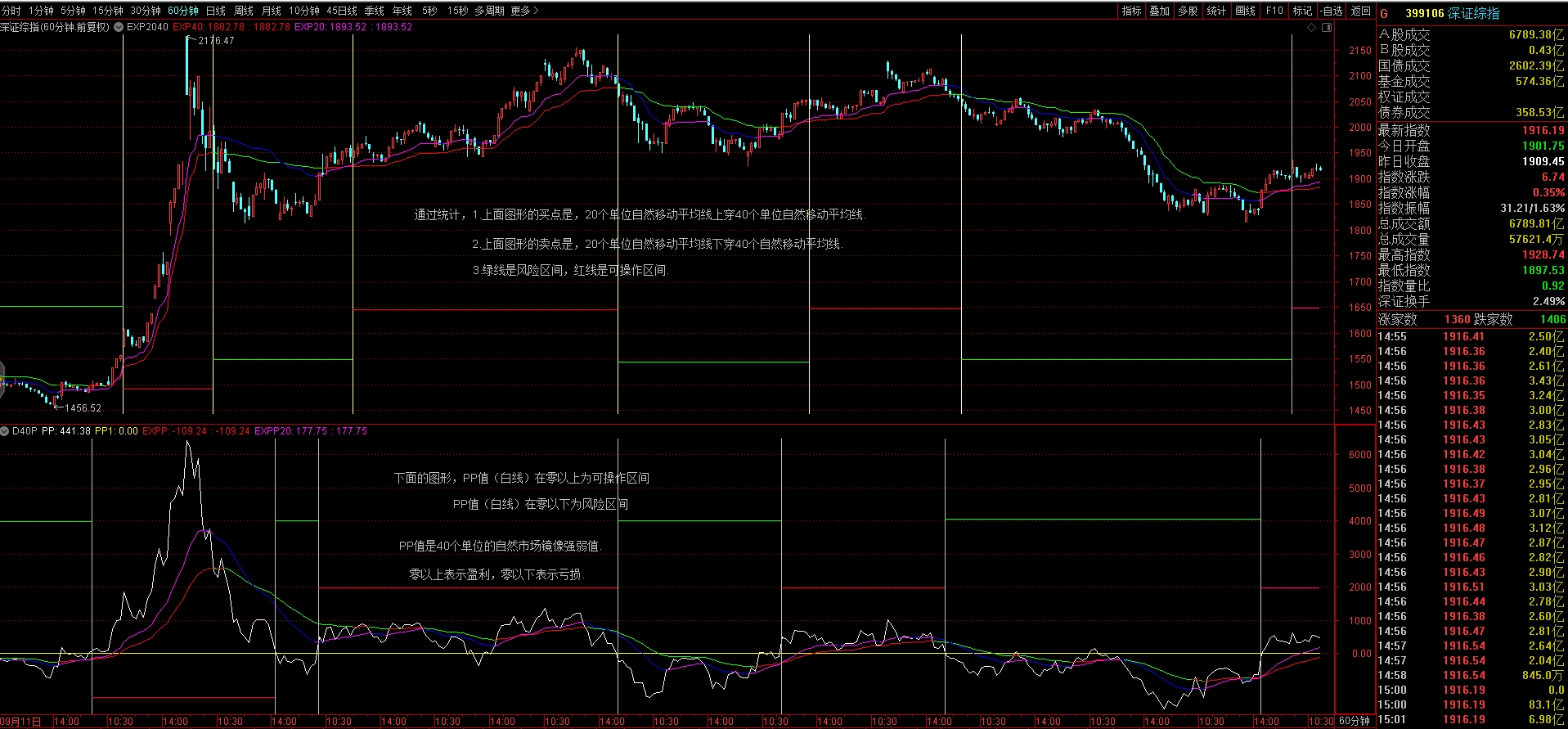
Task: Click the 今日开盘 value 1901.75
Action: [x=1543, y=146]
